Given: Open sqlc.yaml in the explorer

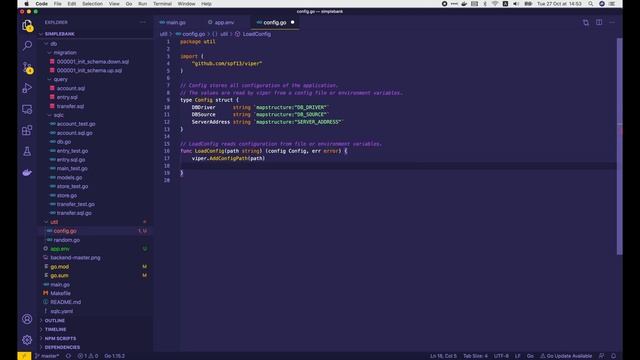Looking at the screenshot, I should click(62, 311).
